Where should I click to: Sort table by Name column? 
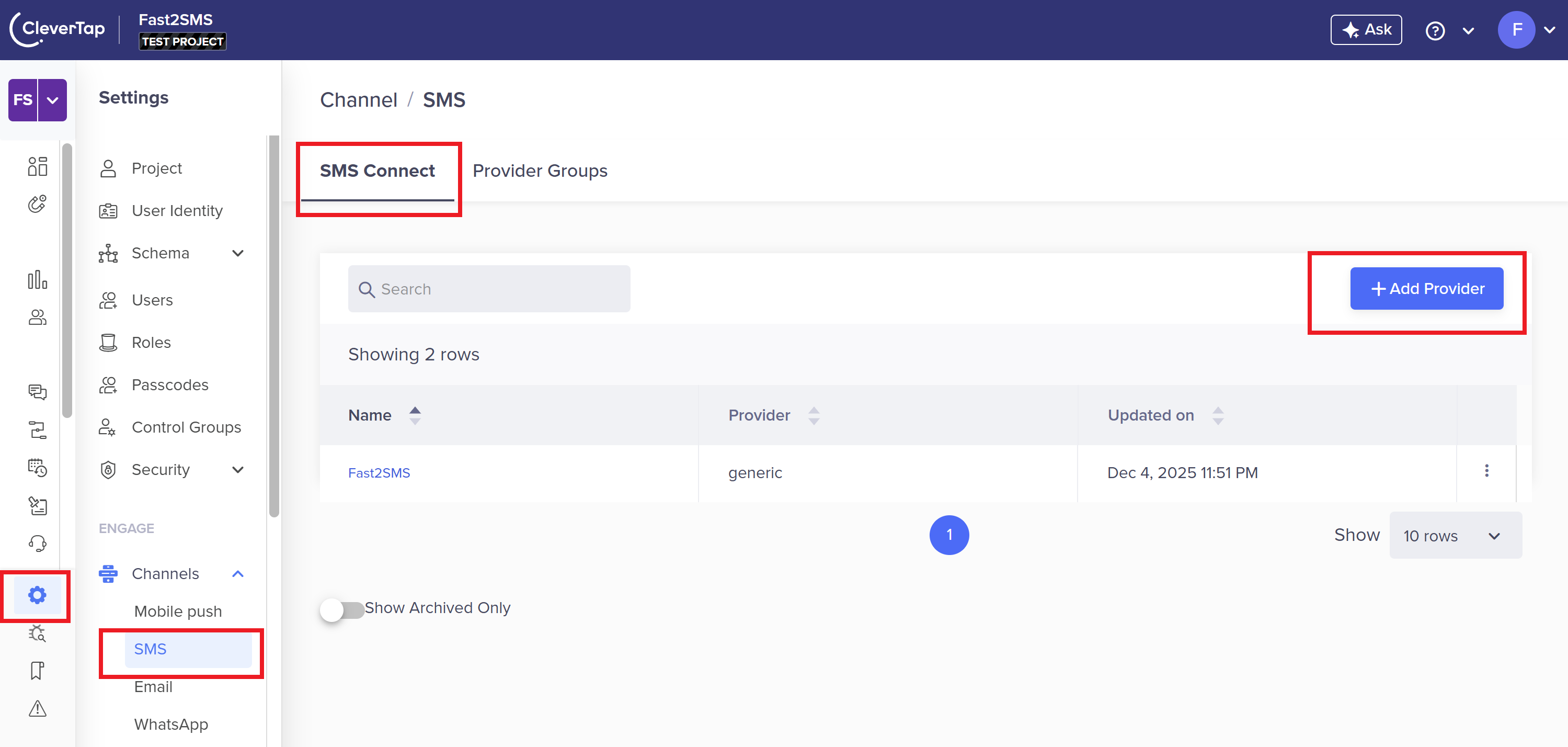point(415,415)
